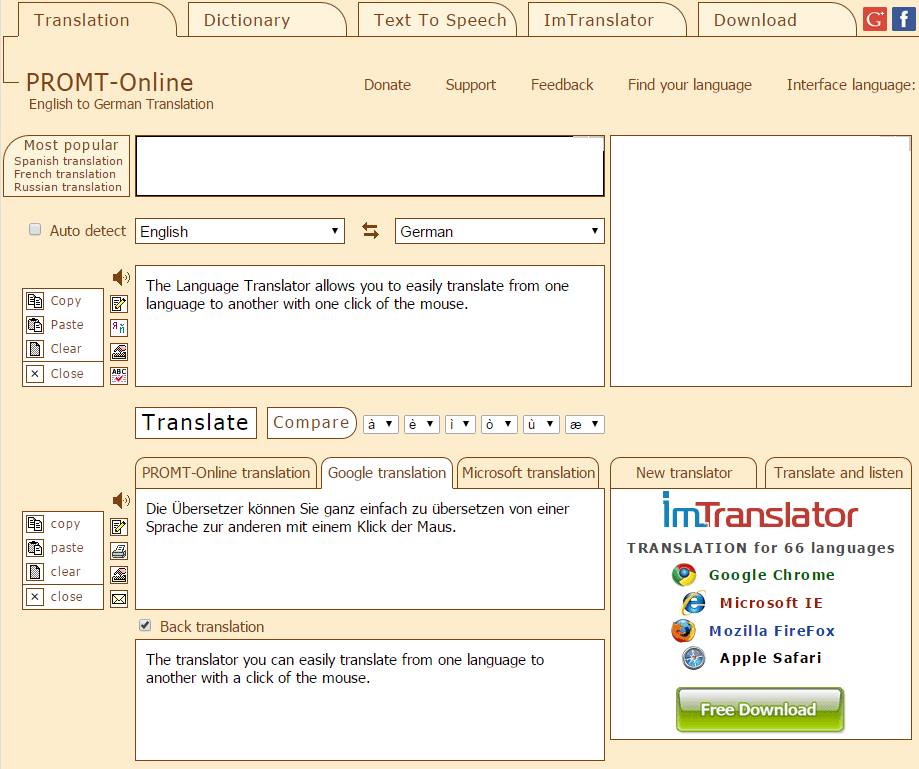The height and width of the screenshot is (769, 919).
Task: Enable the Auto detect checkbox
Action: click(x=36, y=230)
